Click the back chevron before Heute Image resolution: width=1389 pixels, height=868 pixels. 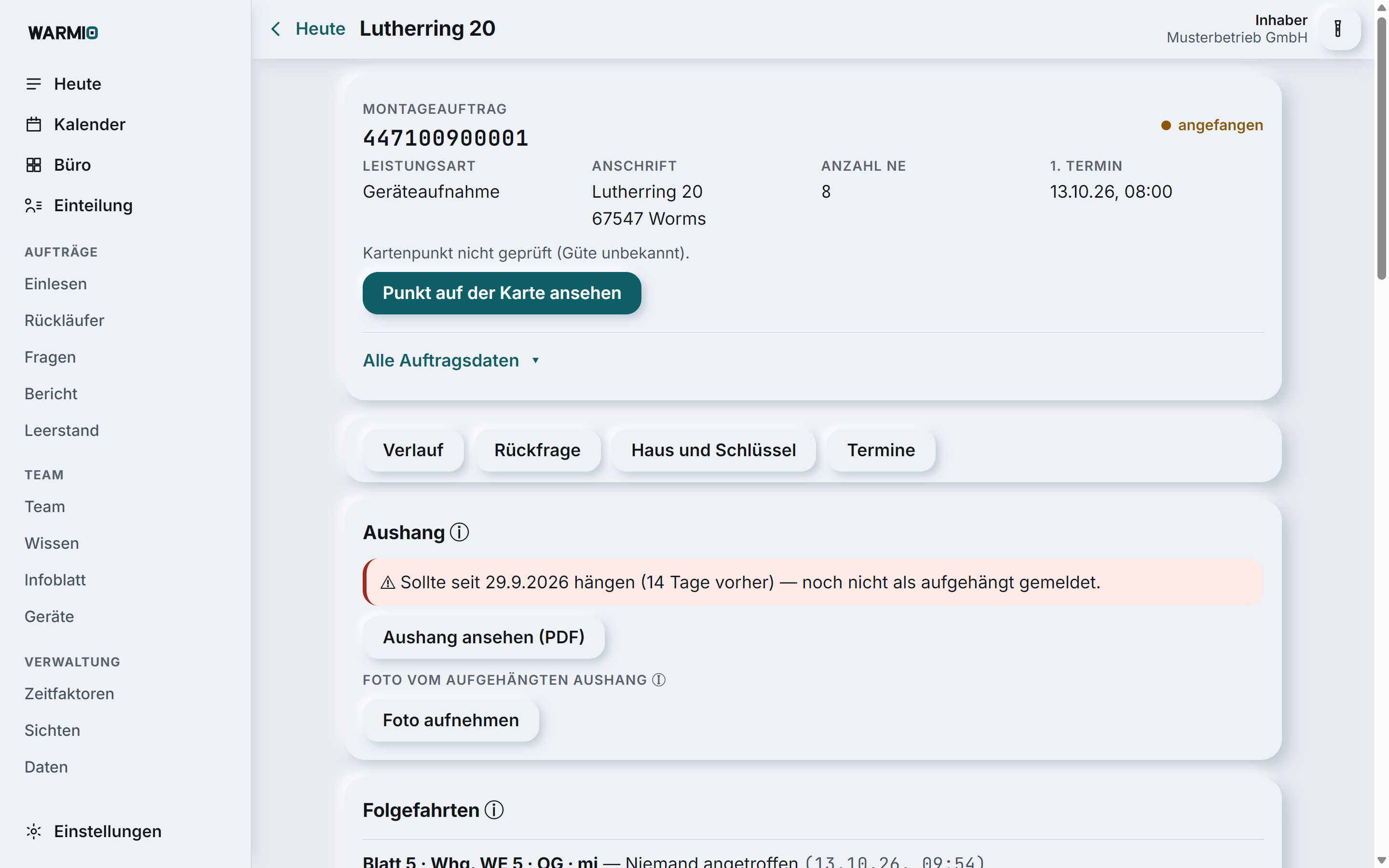(276, 29)
